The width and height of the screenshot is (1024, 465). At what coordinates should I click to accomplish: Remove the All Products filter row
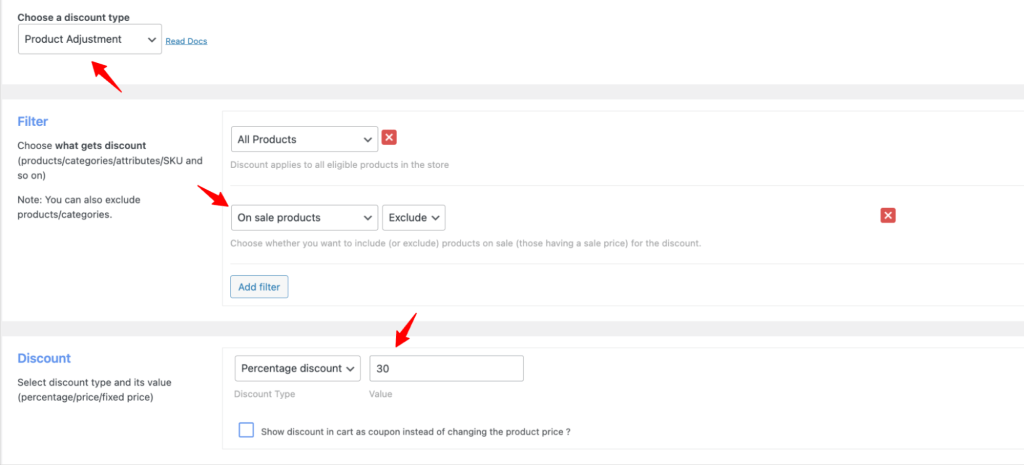pos(390,139)
